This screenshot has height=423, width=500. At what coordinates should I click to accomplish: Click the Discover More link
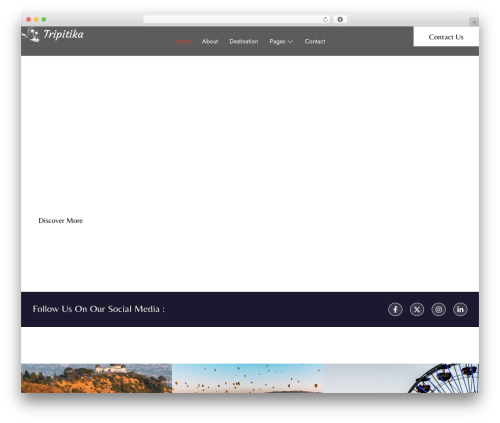pos(61,220)
